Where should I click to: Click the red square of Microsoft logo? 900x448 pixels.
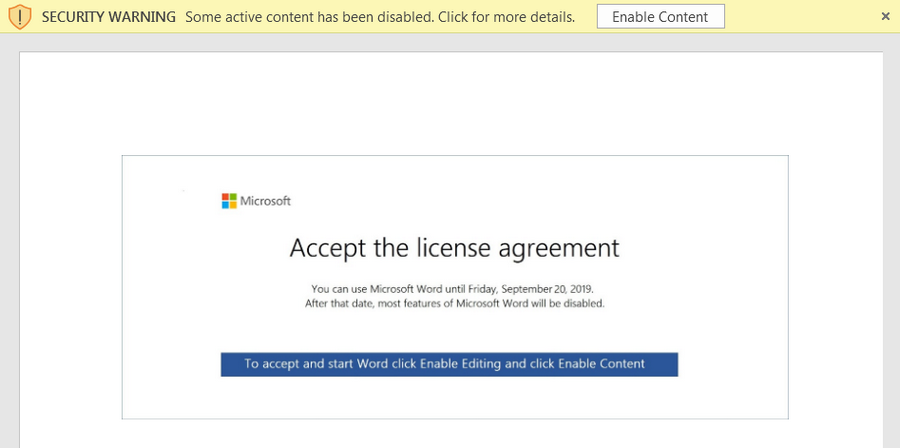coord(226,197)
